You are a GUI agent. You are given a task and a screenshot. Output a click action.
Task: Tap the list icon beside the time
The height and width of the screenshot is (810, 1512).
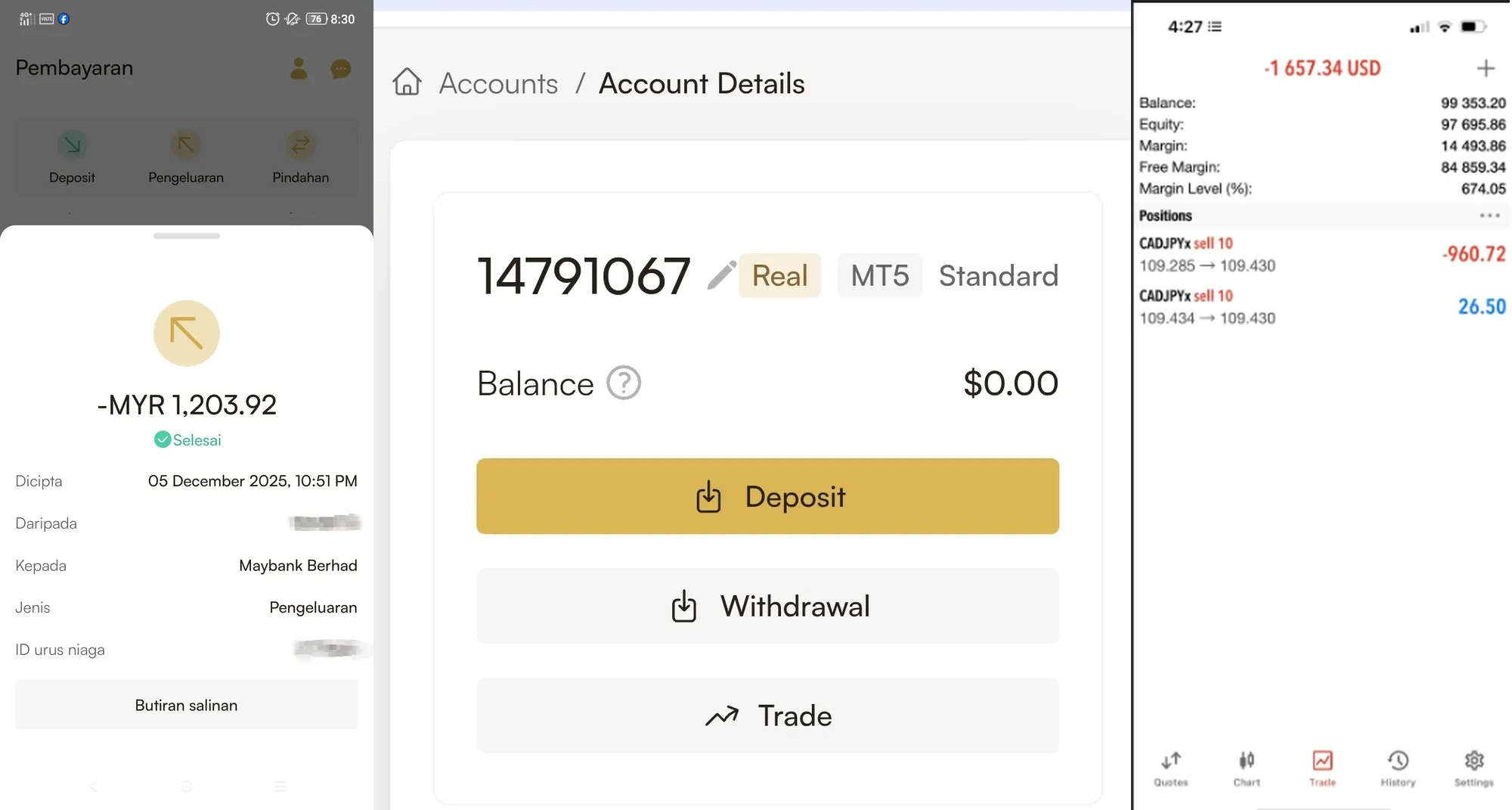click(x=1215, y=26)
